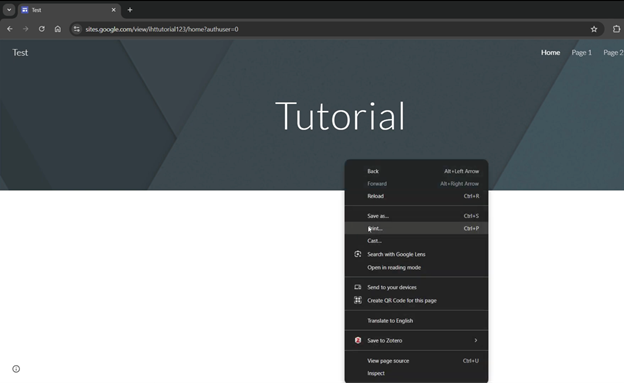The image size is (624, 383).
Task: Open the Save to Zotero submenu
Action: point(416,340)
